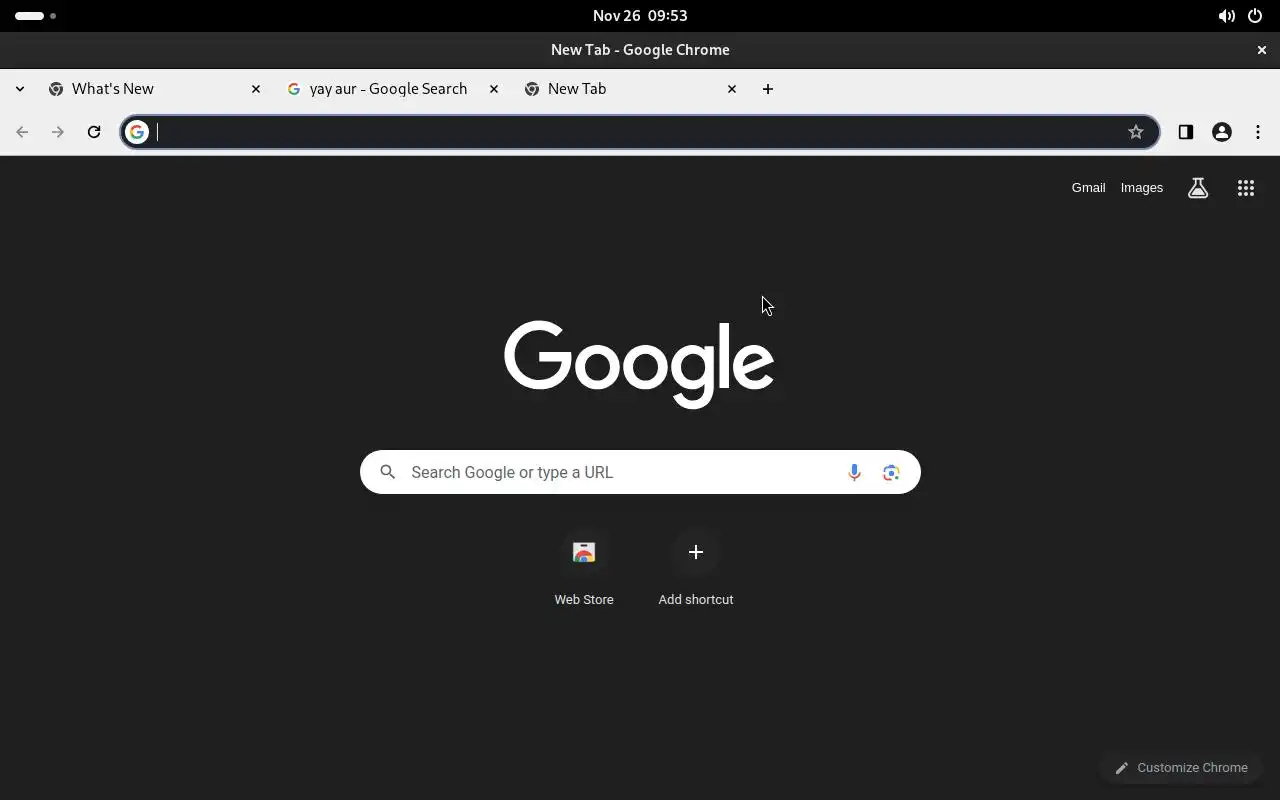Click the Google icon in address bar
The image size is (1280, 800).
click(137, 132)
